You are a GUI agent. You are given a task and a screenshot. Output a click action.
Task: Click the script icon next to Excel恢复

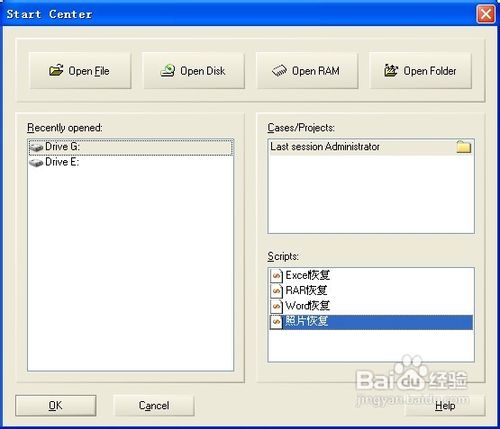click(276, 276)
